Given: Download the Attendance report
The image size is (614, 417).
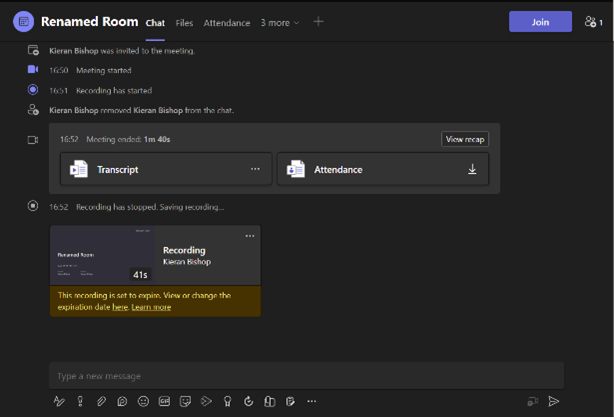Looking at the screenshot, I should (x=472, y=169).
